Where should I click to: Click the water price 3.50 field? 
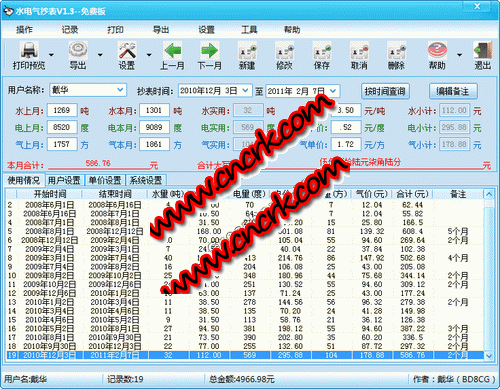(x=346, y=110)
